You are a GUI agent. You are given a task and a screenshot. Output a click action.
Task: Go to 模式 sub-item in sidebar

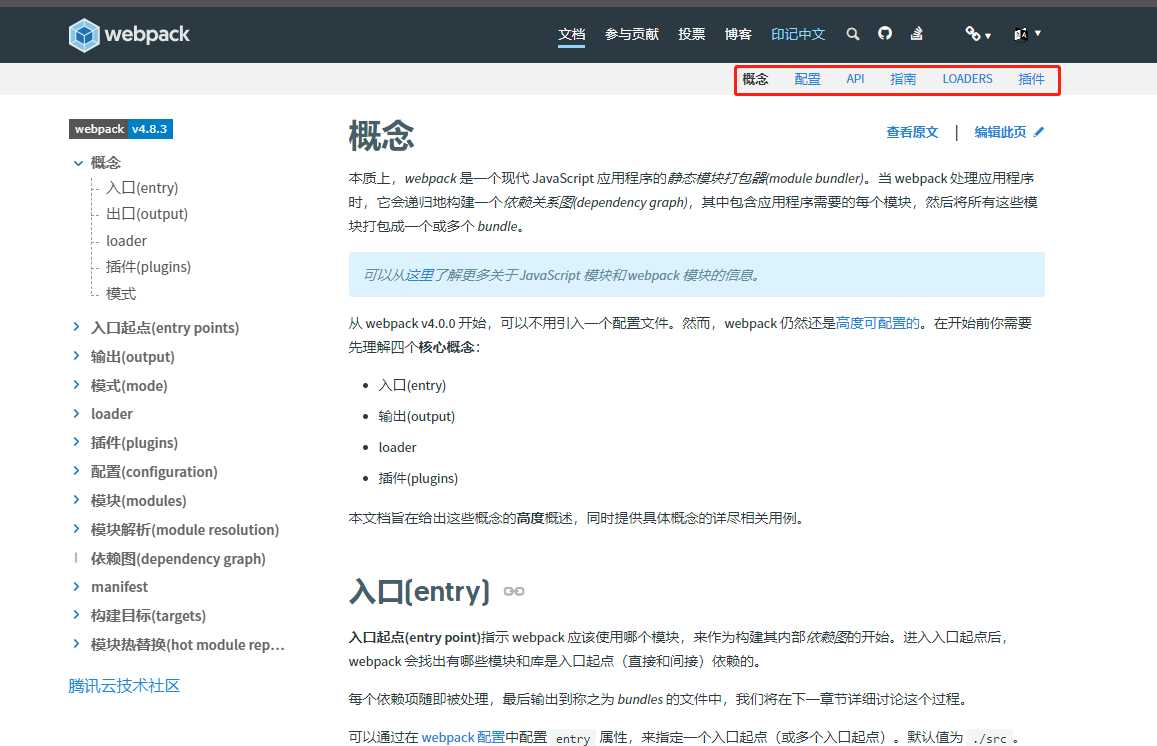coord(121,294)
